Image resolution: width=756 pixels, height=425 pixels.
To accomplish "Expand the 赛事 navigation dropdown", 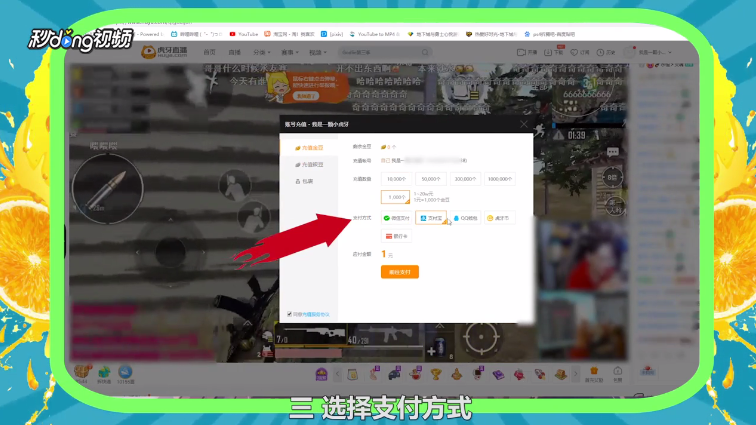I will click(x=290, y=52).
